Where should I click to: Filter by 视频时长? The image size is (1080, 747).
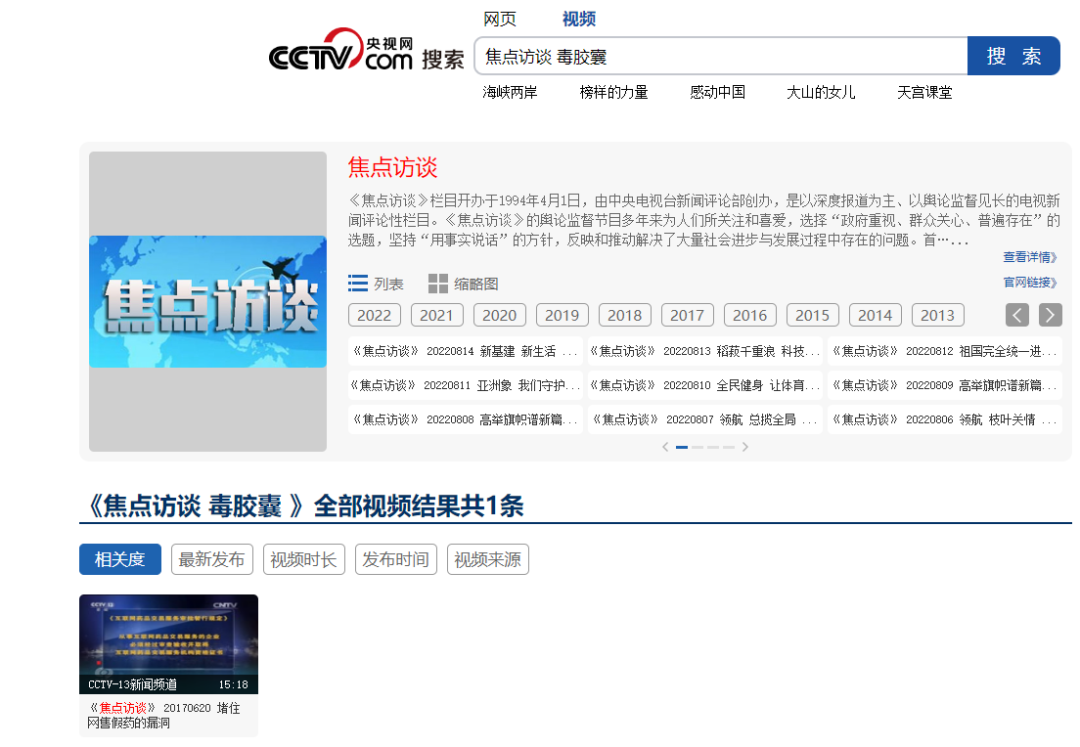coord(304,560)
